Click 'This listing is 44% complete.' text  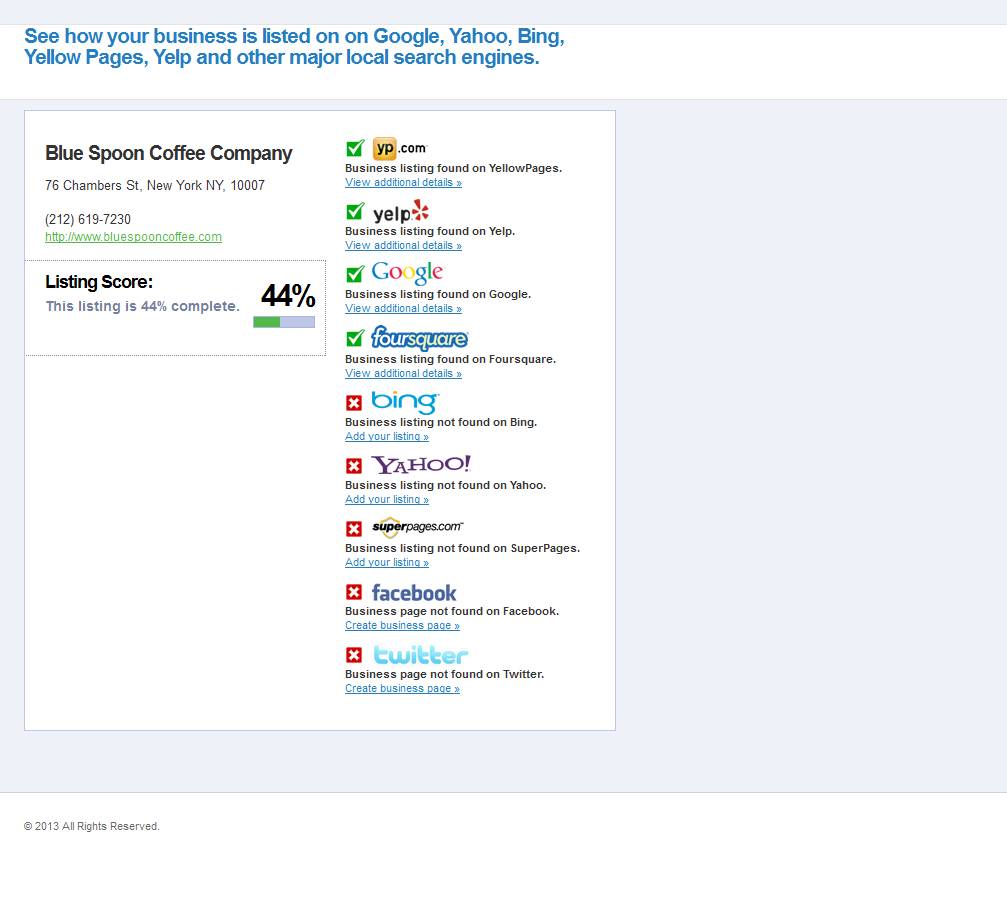[143, 306]
